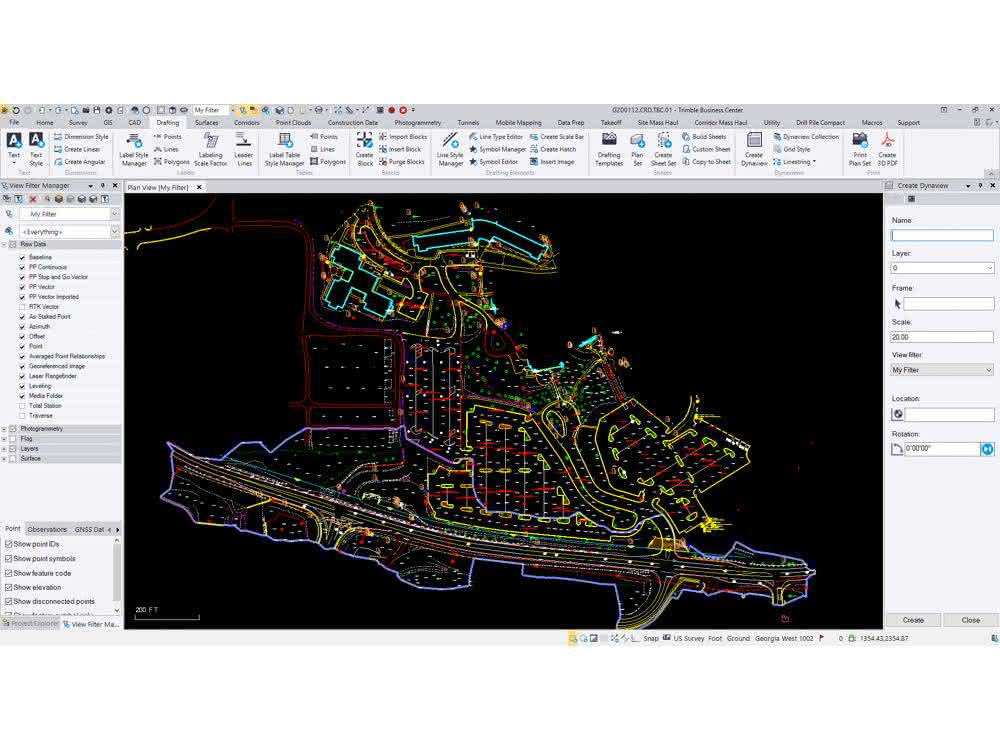Select the Create Angular dimension tool
This screenshot has height=750, width=1000.
point(80,162)
